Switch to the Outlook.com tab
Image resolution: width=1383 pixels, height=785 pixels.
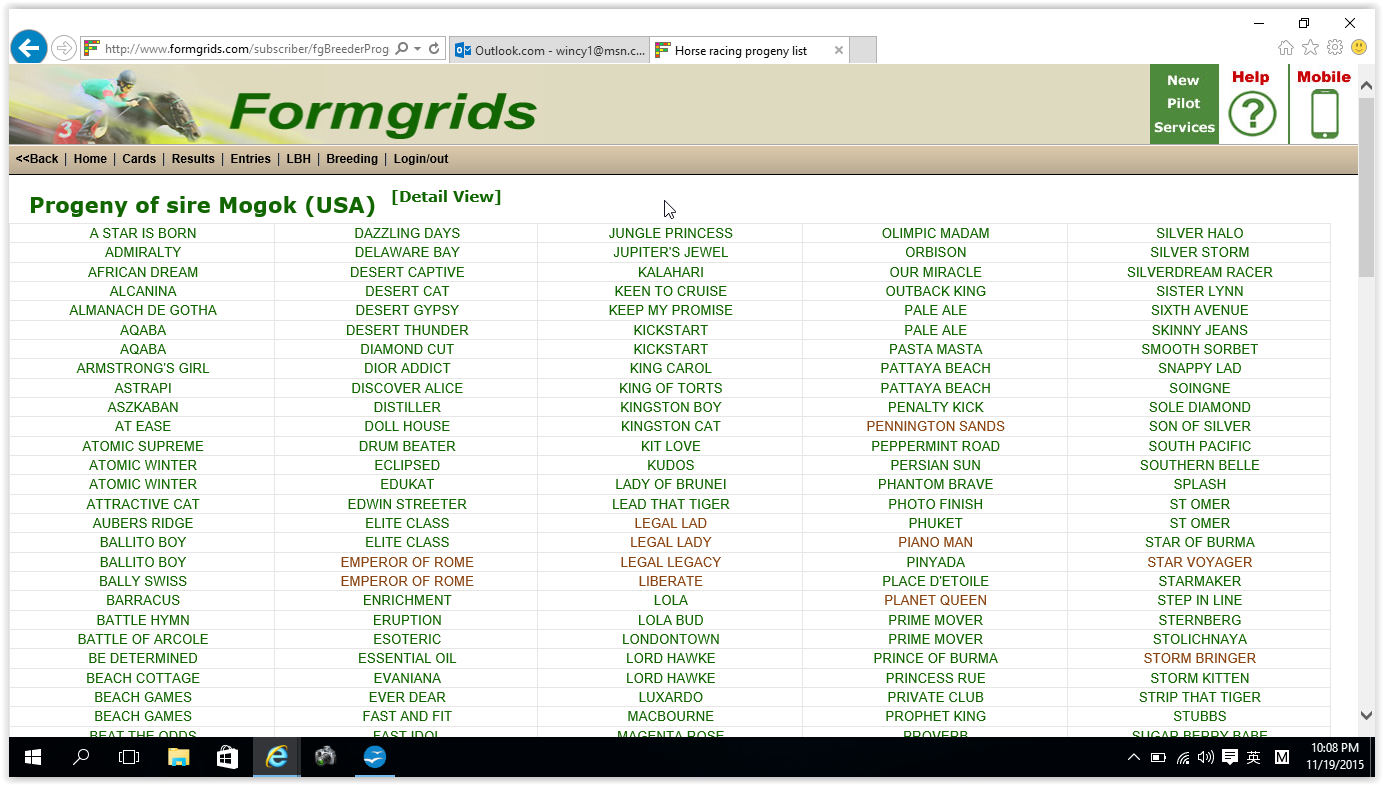tap(550, 50)
